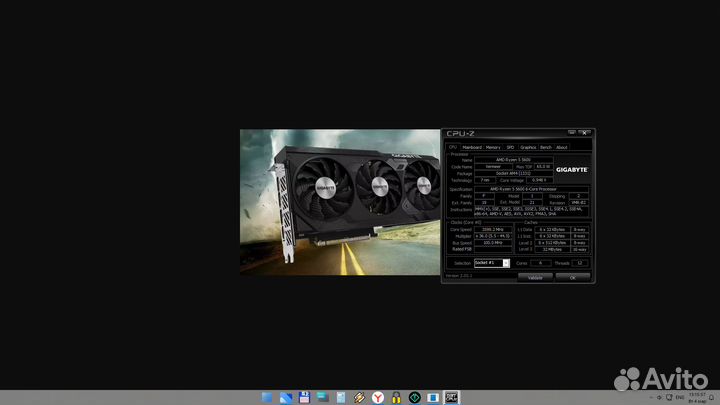This screenshot has height=405, width=720.
Task: Open the teal monitor taskbar icon
Action: 322,398
